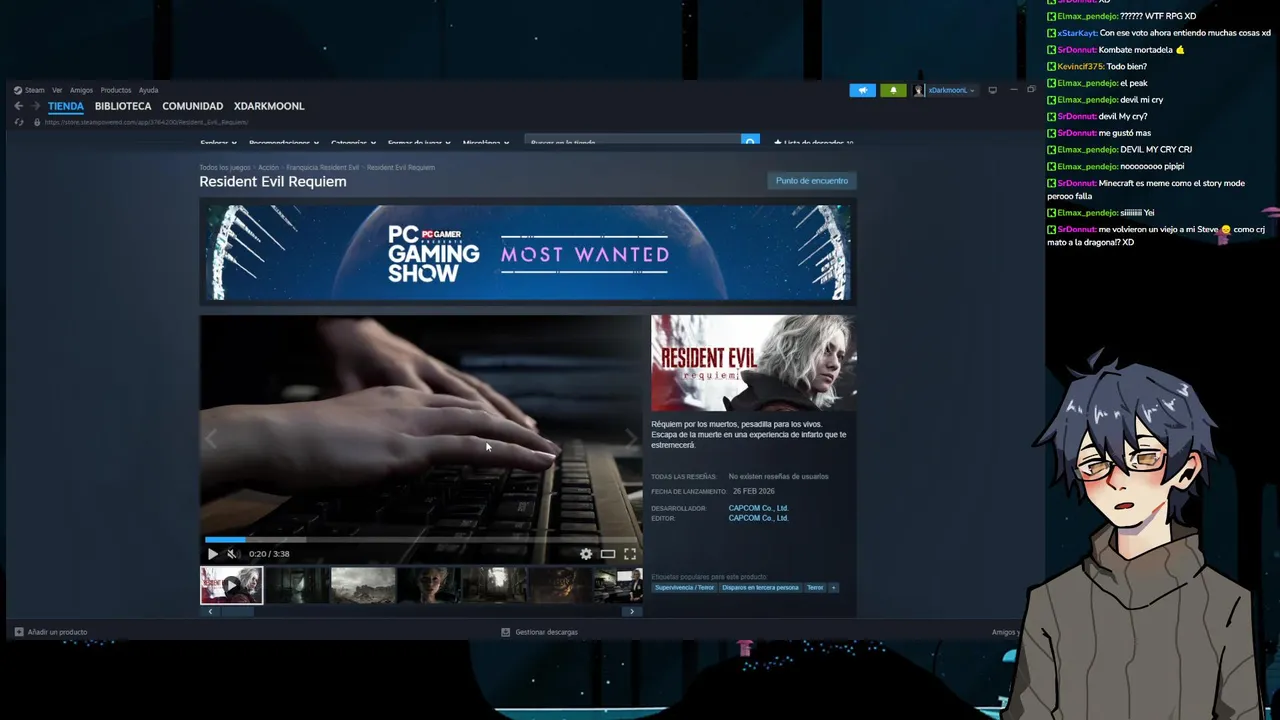This screenshot has height=720, width=1280.
Task: Toggle theater mode in video player
Action: pyautogui.click(x=608, y=554)
